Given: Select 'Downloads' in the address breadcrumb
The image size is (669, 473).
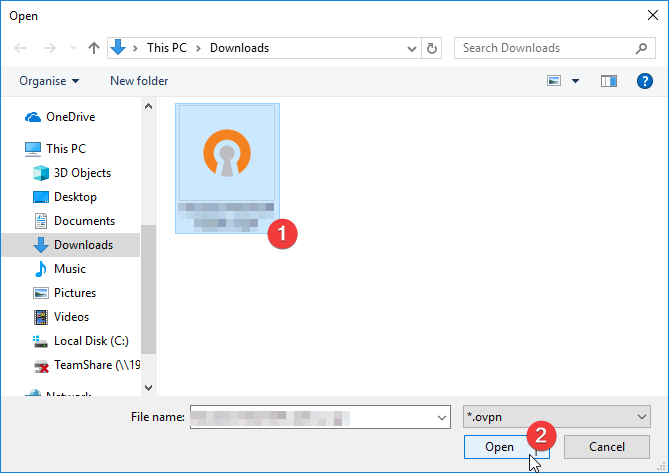Looking at the screenshot, I should [x=239, y=48].
